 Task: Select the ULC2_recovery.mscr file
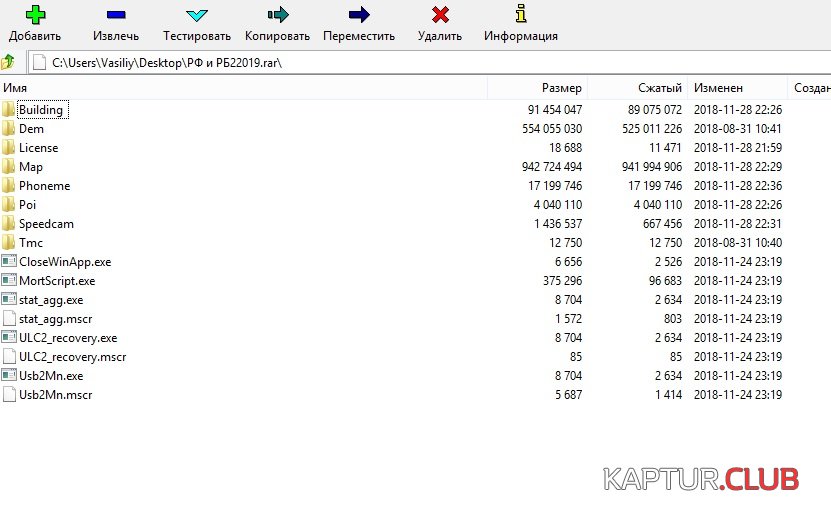[72, 357]
